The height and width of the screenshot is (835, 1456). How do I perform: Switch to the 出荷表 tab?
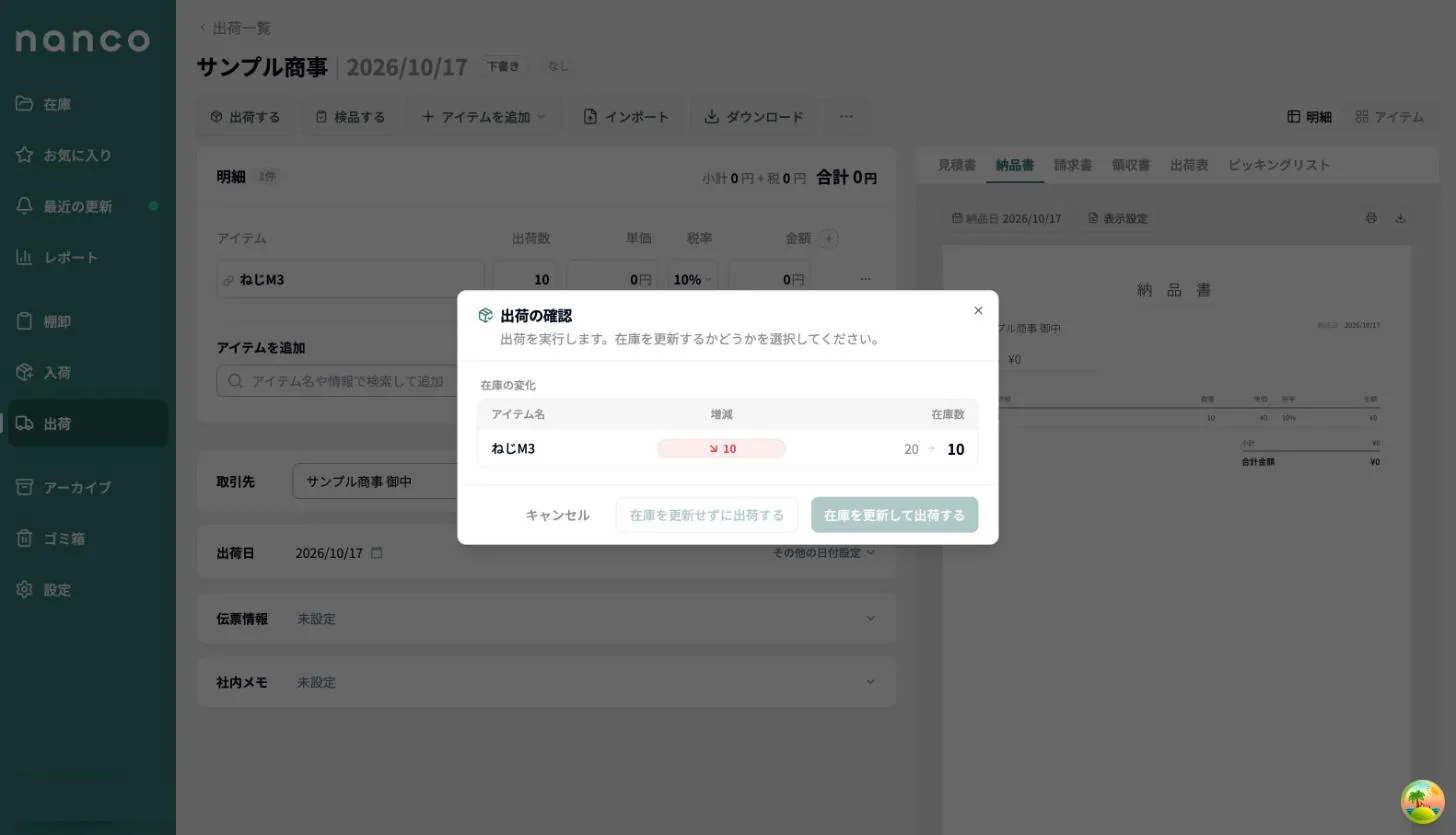[1189, 165]
